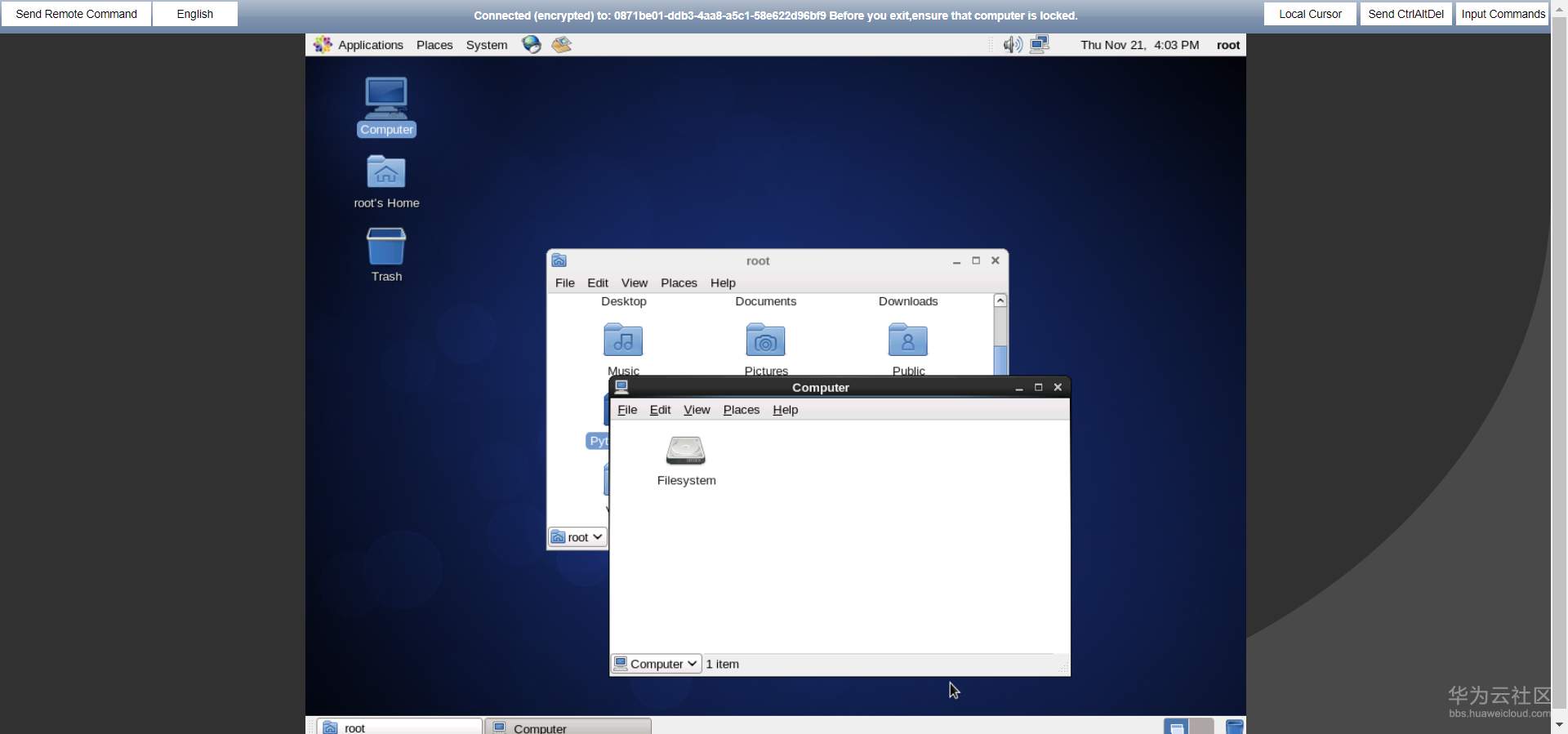The width and height of the screenshot is (1568, 734).
Task: Select the Downloads label in root window
Action: click(908, 301)
